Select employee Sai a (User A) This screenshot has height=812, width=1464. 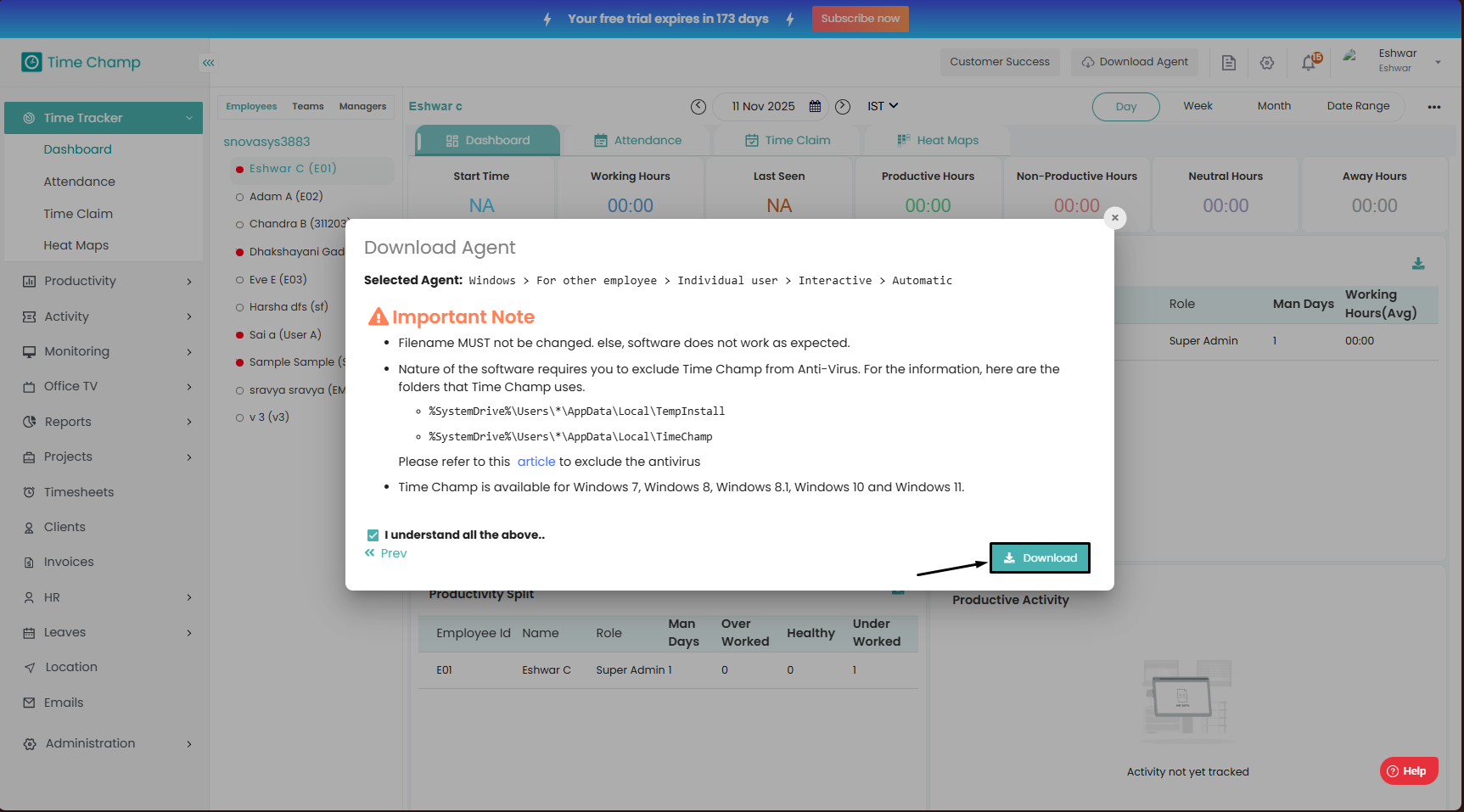(285, 335)
